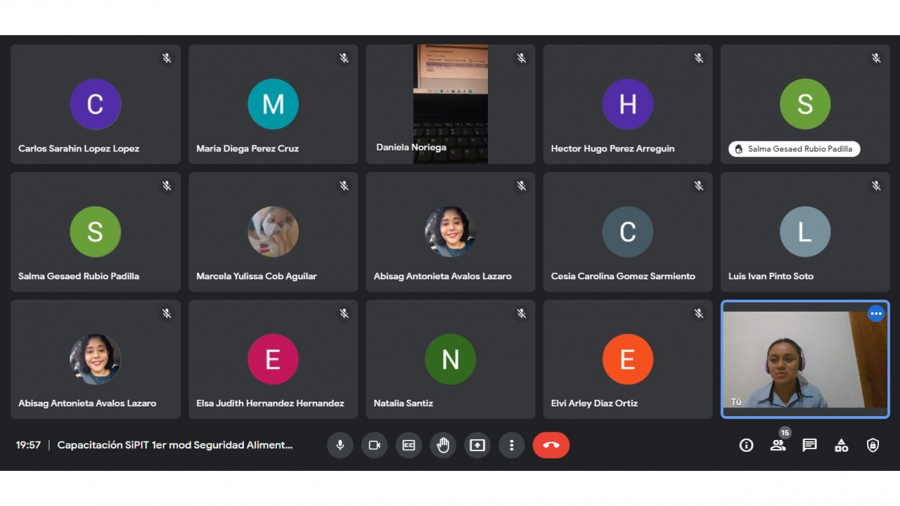
Task: Click muted mic icon on Carlos Sarahin tile
Action: tap(166, 59)
